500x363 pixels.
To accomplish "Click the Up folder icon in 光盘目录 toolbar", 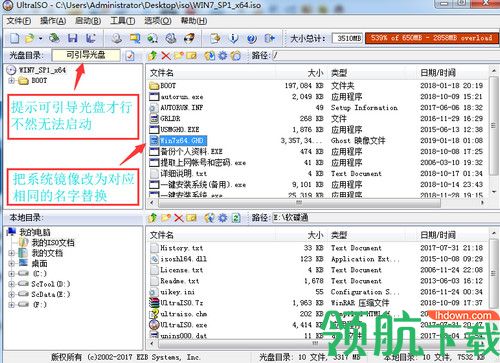I will click(152, 55).
